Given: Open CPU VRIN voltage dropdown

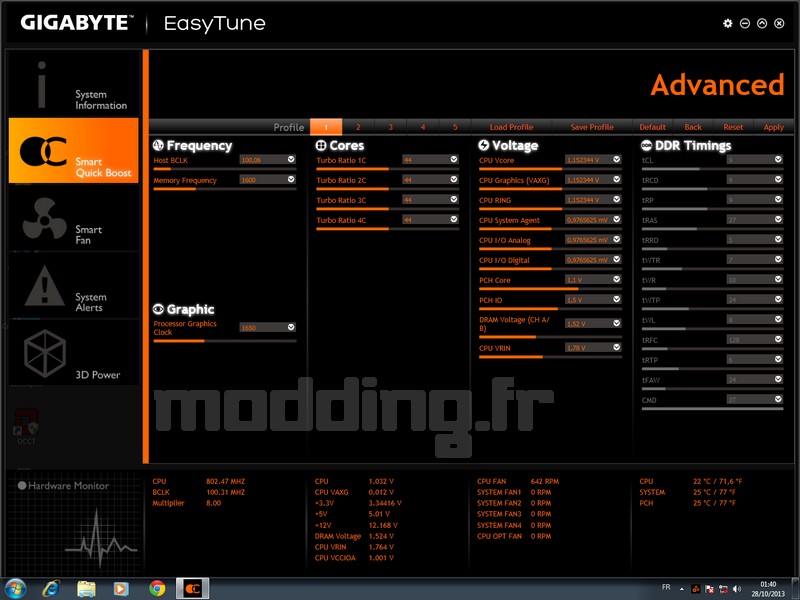Looking at the screenshot, I should coord(616,347).
